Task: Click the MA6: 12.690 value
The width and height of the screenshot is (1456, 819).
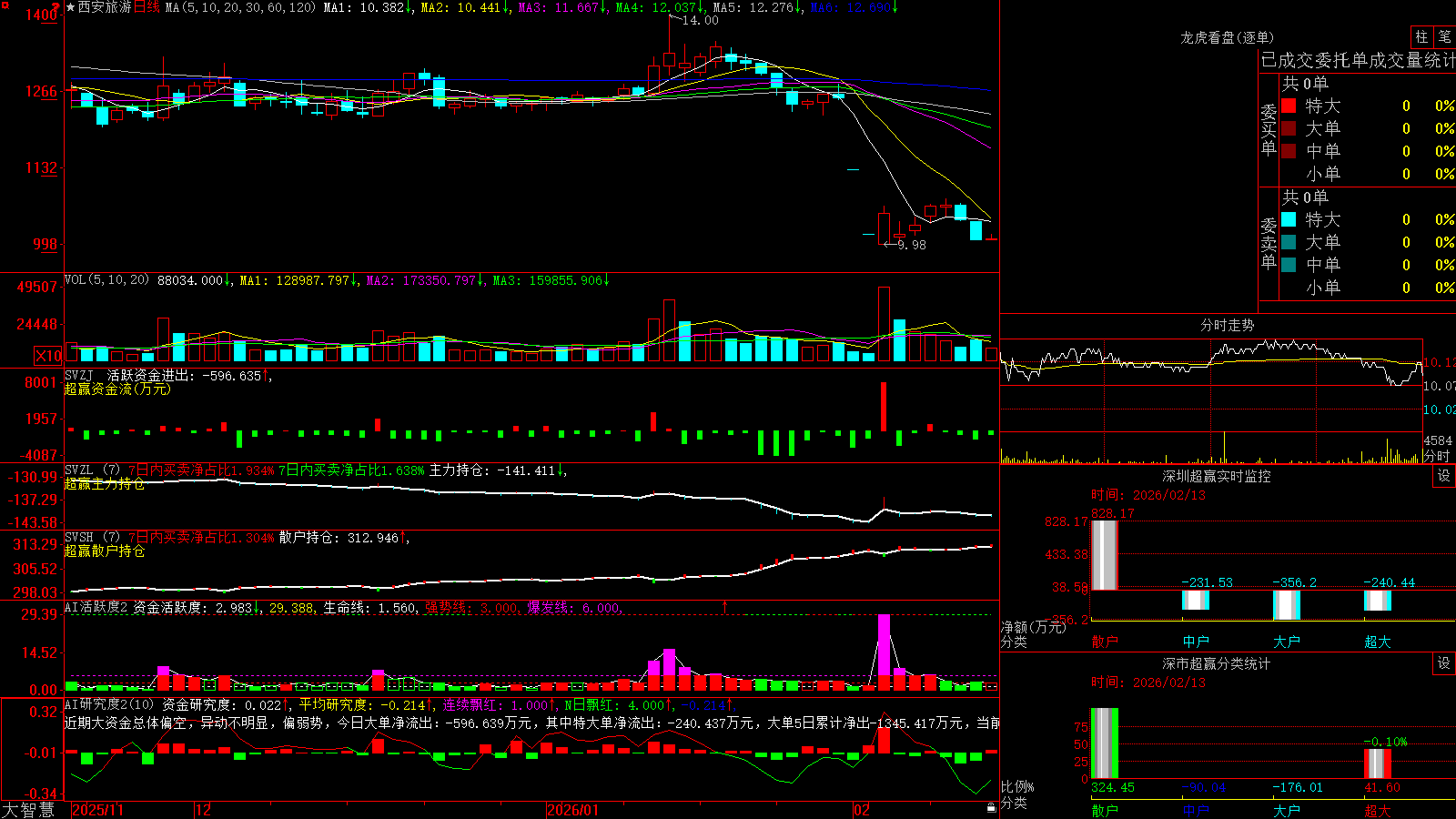Action: (x=854, y=7)
